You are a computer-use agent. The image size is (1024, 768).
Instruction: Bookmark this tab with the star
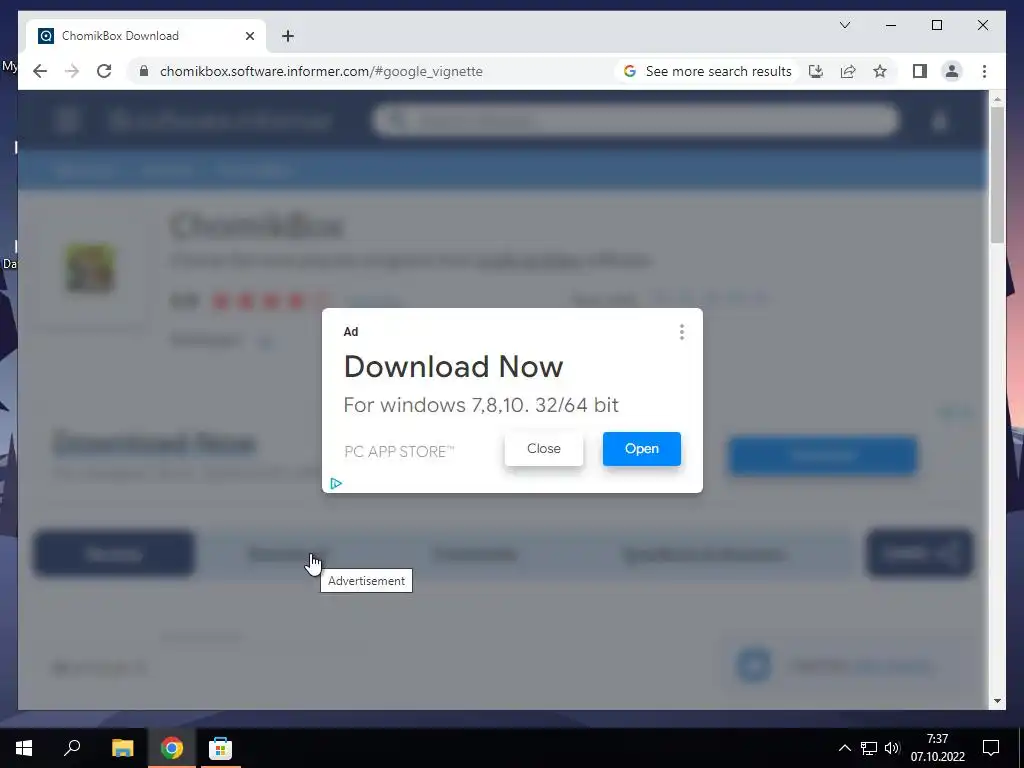point(880,71)
